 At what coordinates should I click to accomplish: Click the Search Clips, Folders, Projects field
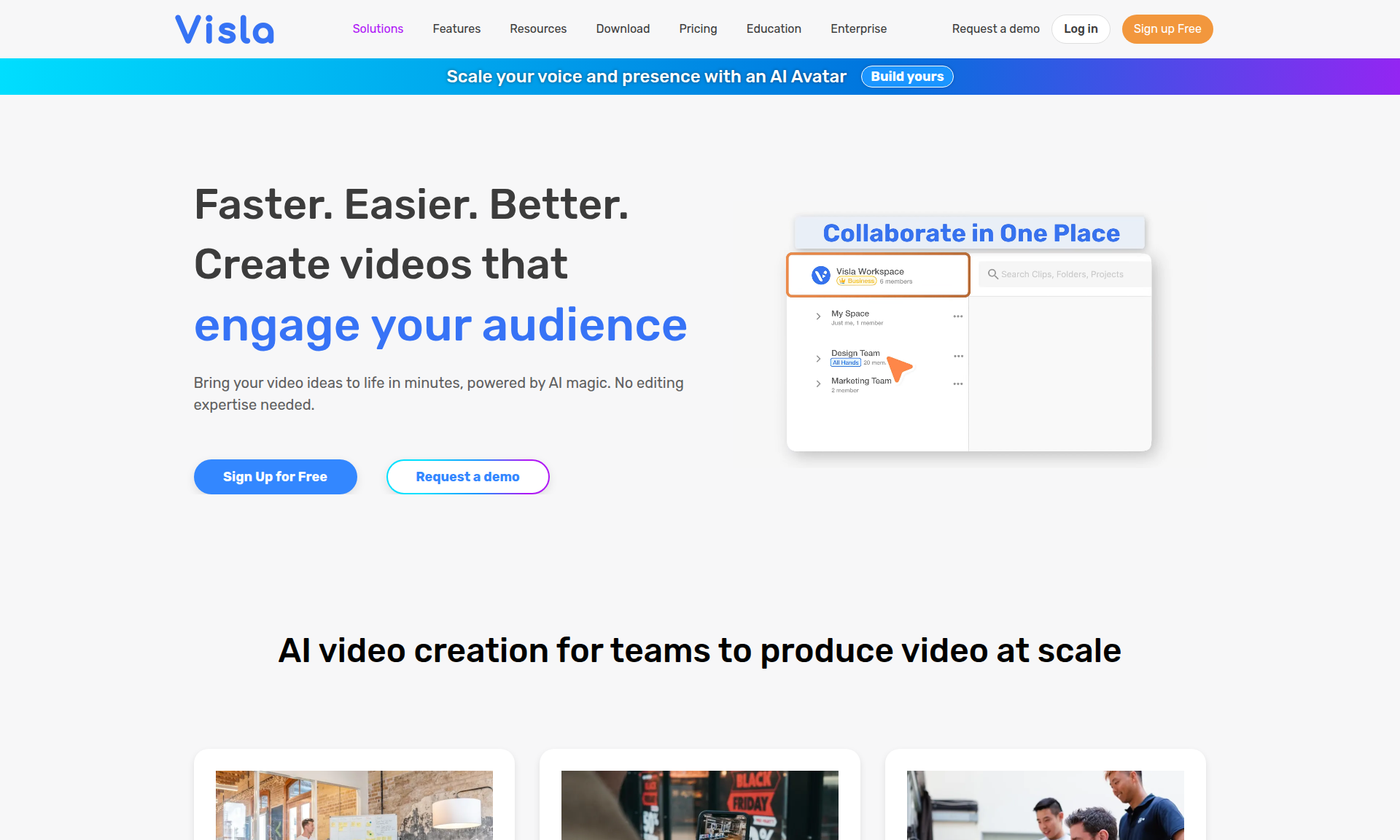[1065, 274]
